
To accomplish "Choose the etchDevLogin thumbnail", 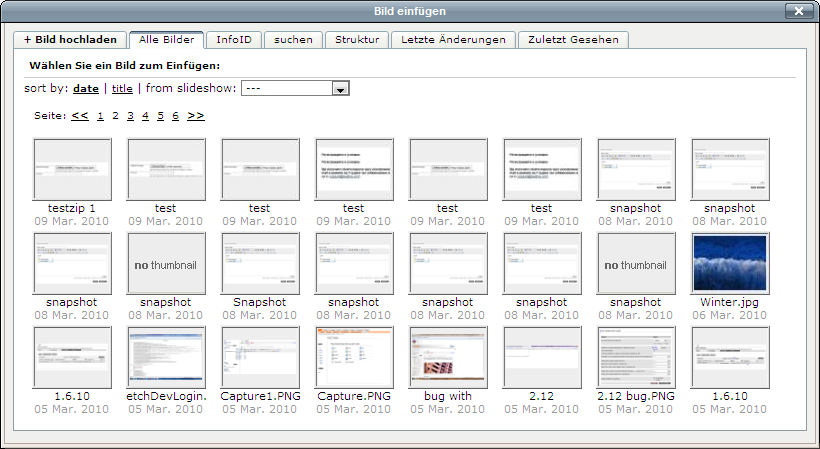I will pos(165,357).
